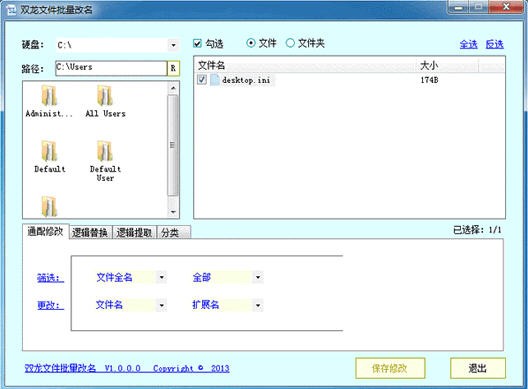Close the 双龙文件批量改名 window
The image size is (528, 389).
point(506,7)
